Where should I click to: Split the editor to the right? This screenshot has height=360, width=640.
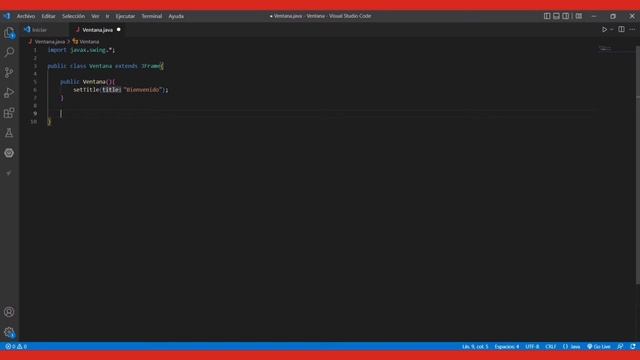coord(621,29)
